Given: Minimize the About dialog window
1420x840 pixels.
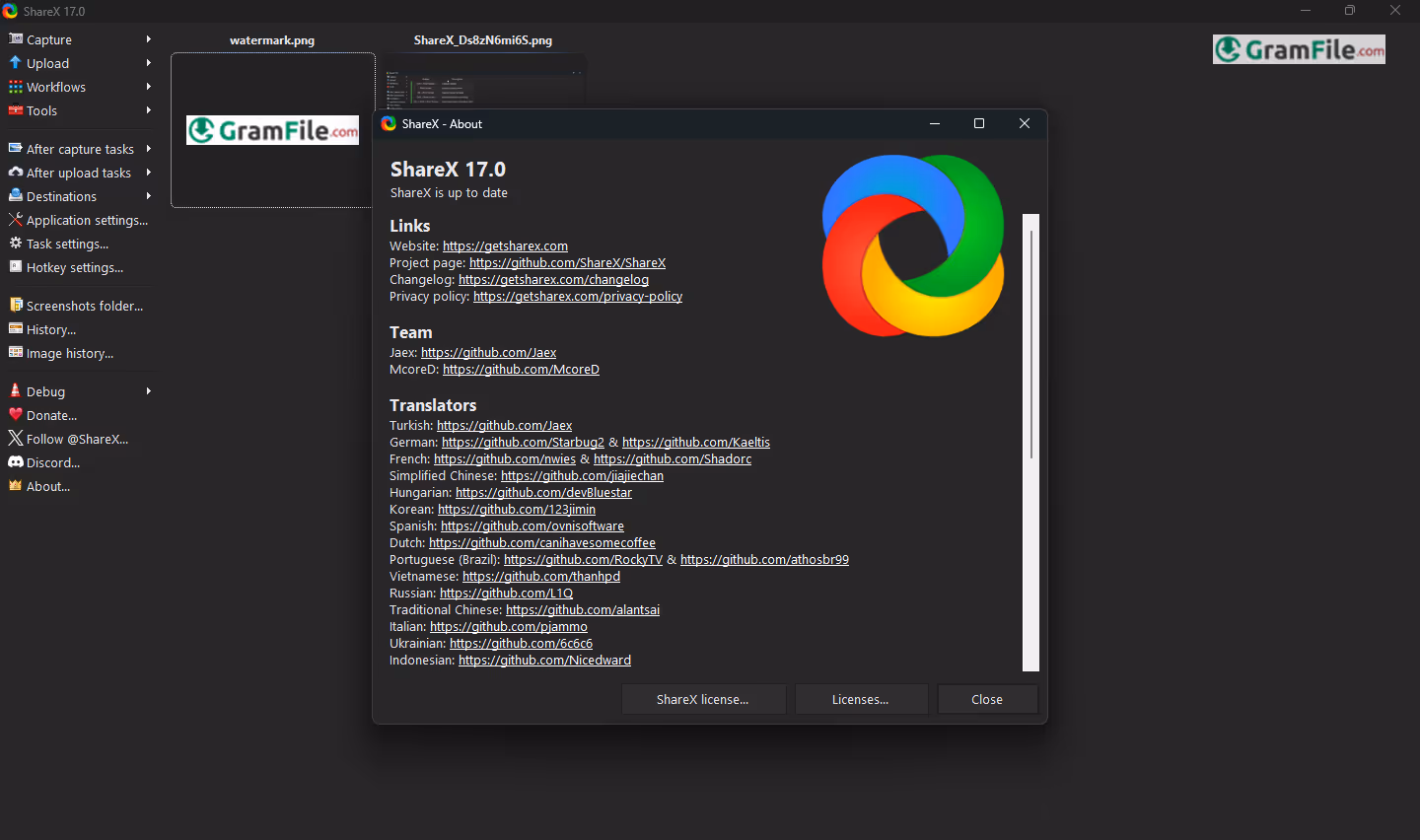Looking at the screenshot, I should click(935, 123).
